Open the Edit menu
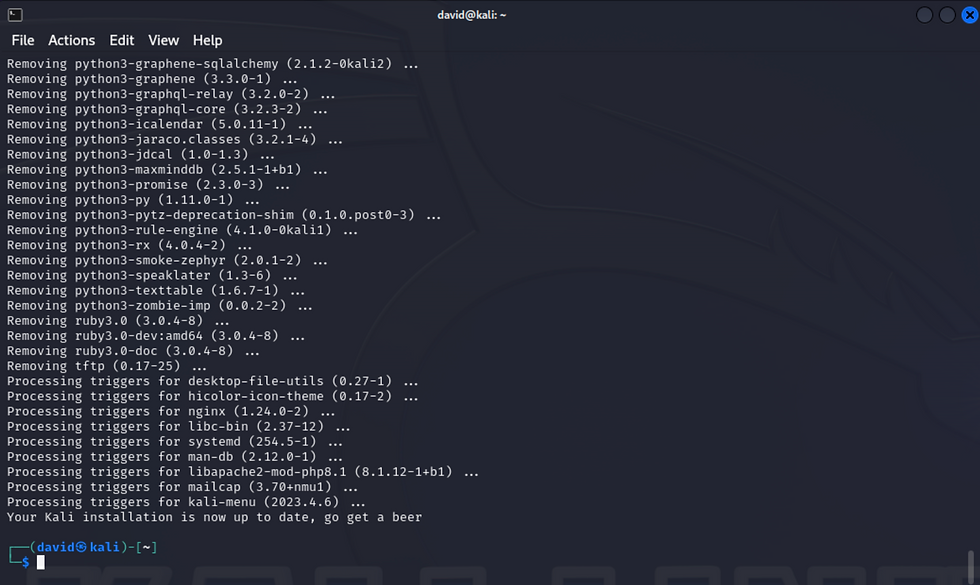The height and width of the screenshot is (585, 980). point(122,40)
